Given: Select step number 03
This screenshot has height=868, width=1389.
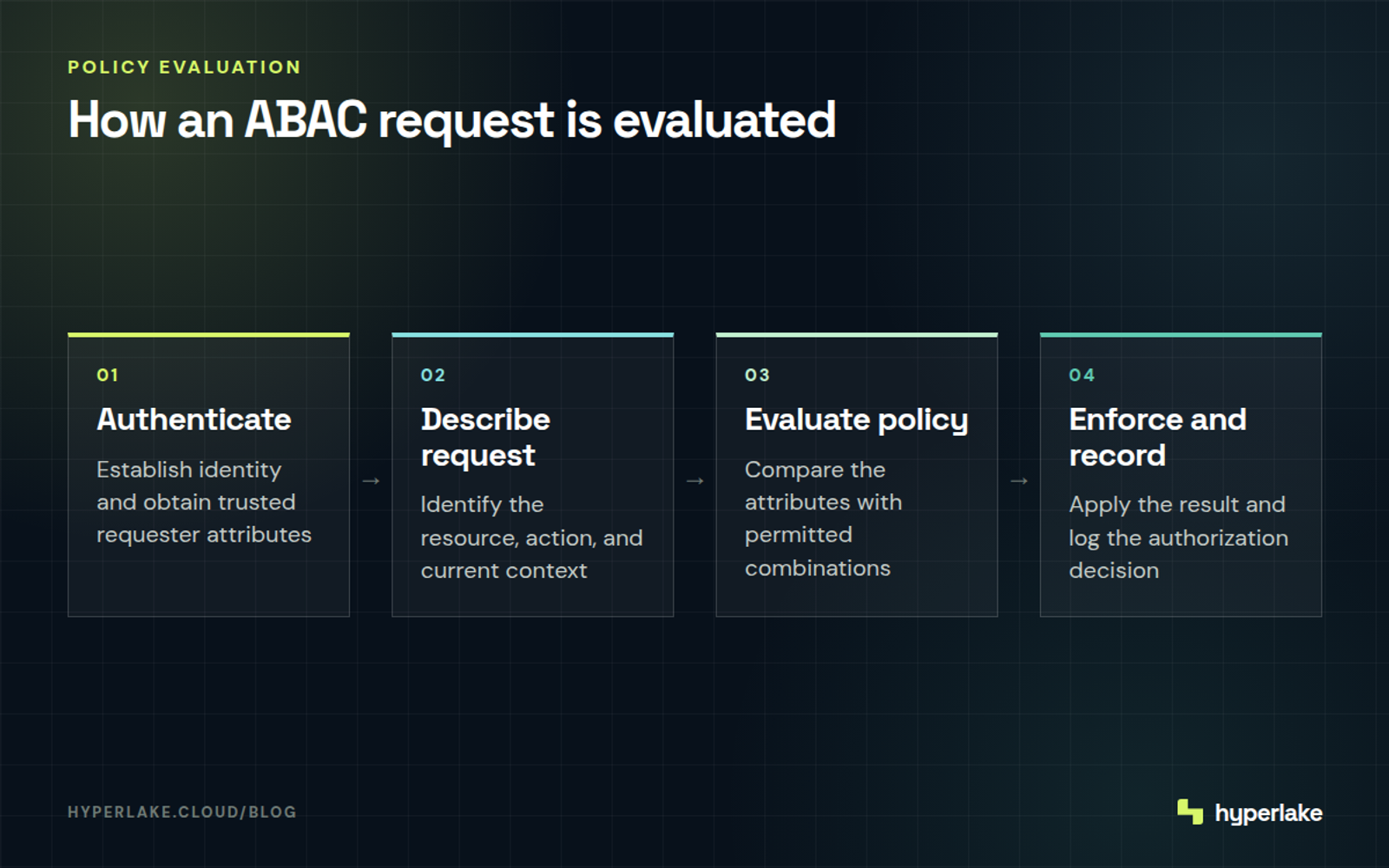Looking at the screenshot, I should (x=757, y=375).
